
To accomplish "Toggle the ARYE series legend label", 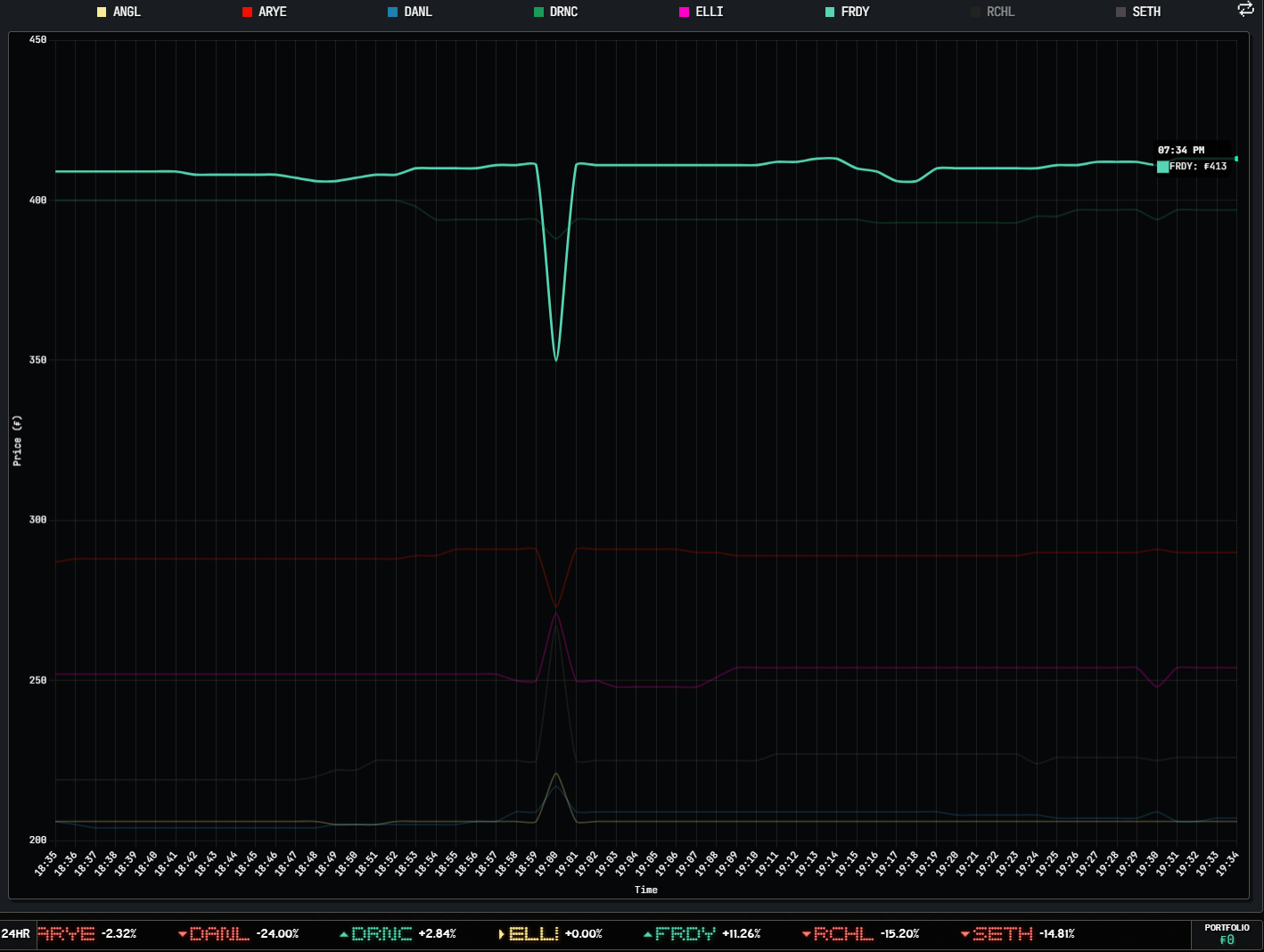I will tap(273, 12).
